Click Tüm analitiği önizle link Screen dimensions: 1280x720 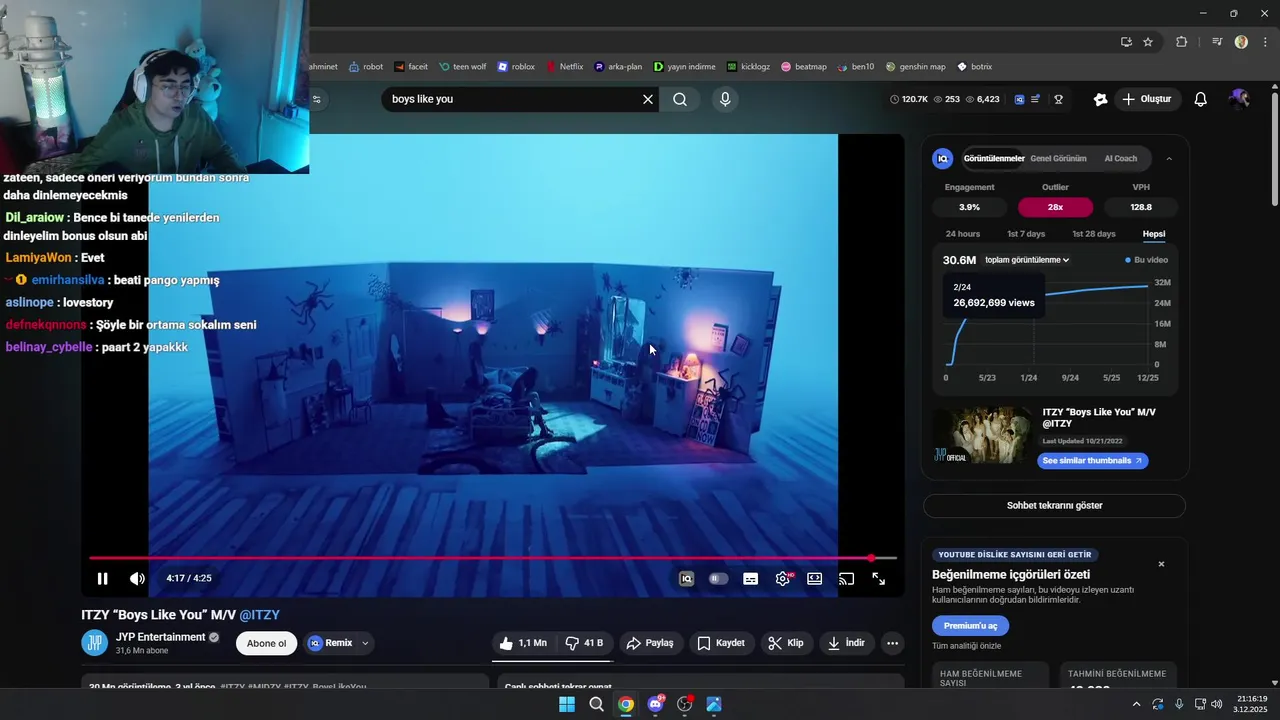(966, 646)
